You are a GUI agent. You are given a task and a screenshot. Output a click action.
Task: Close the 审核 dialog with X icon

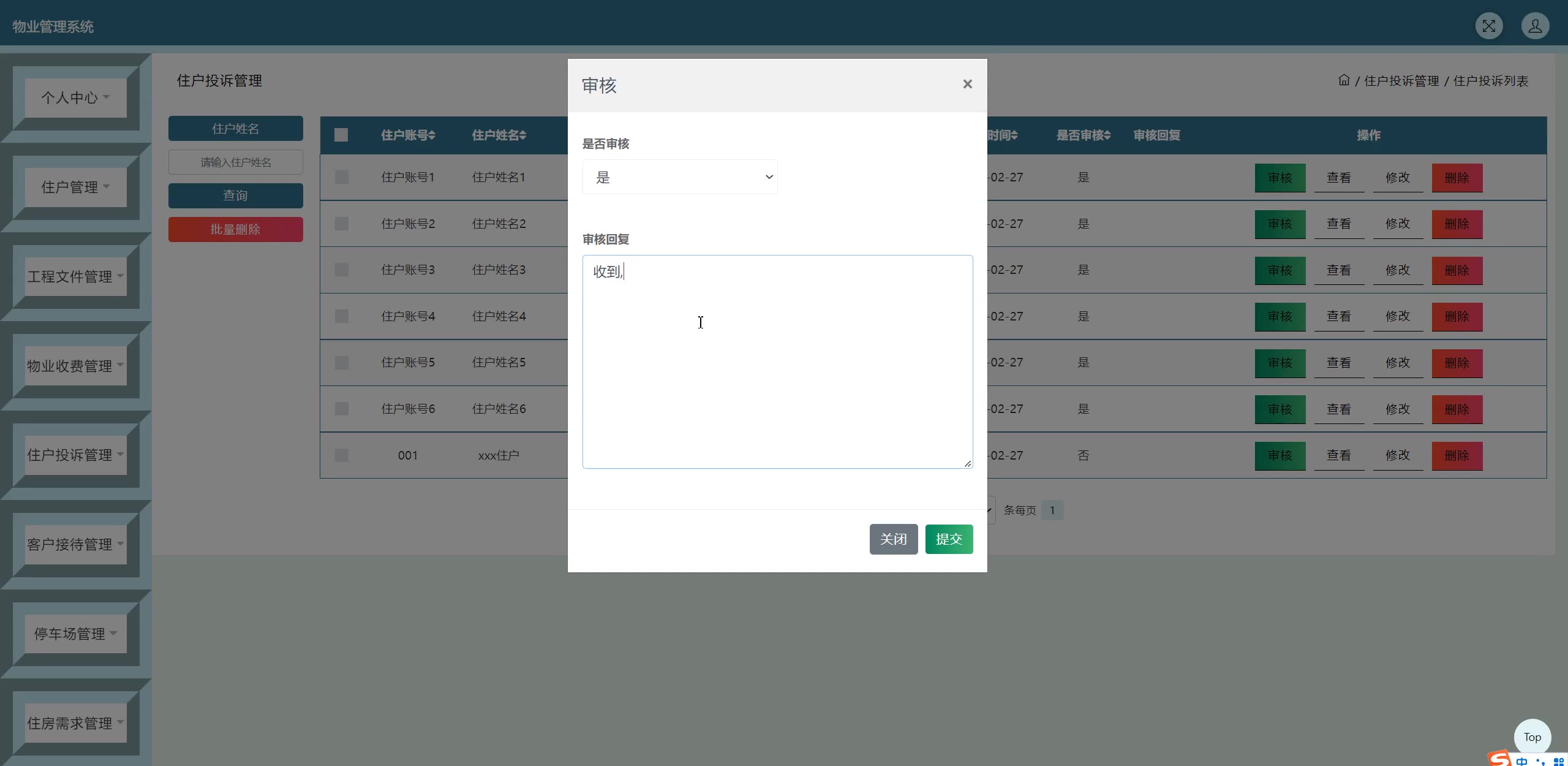pyautogui.click(x=967, y=84)
